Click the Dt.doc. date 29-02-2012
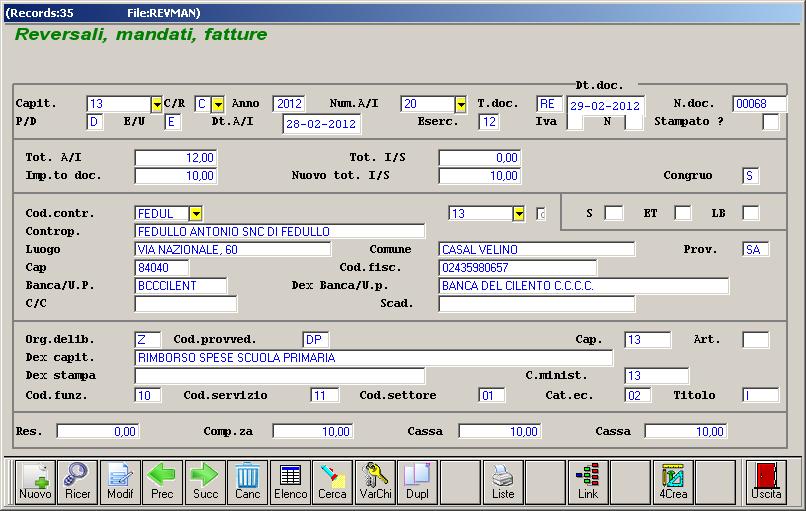Image resolution: width=806 pixels, height=511 pixels. tap(606, 105)
